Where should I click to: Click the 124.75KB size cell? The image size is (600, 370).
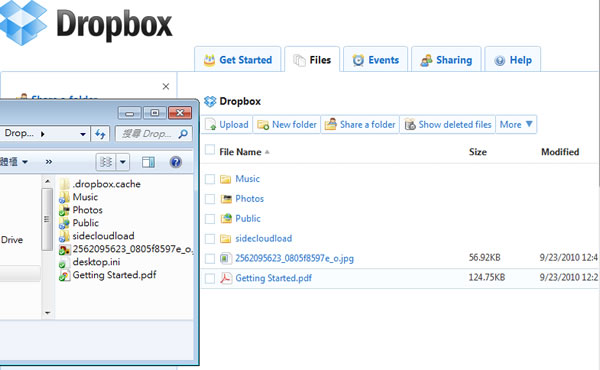pos(487,277)
